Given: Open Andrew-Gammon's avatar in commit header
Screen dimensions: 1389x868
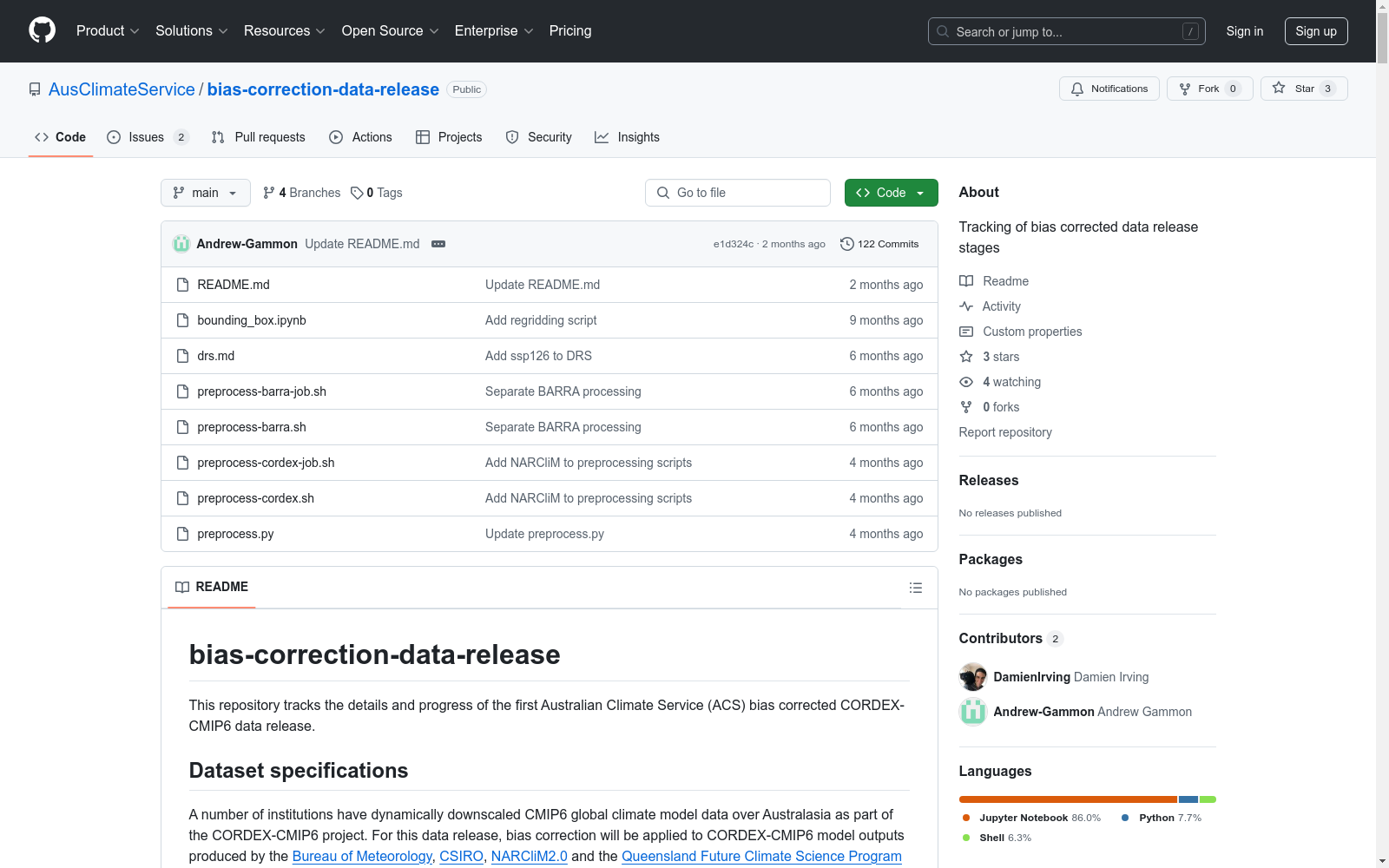Looking at the screenshot, I should pos(181,244).
